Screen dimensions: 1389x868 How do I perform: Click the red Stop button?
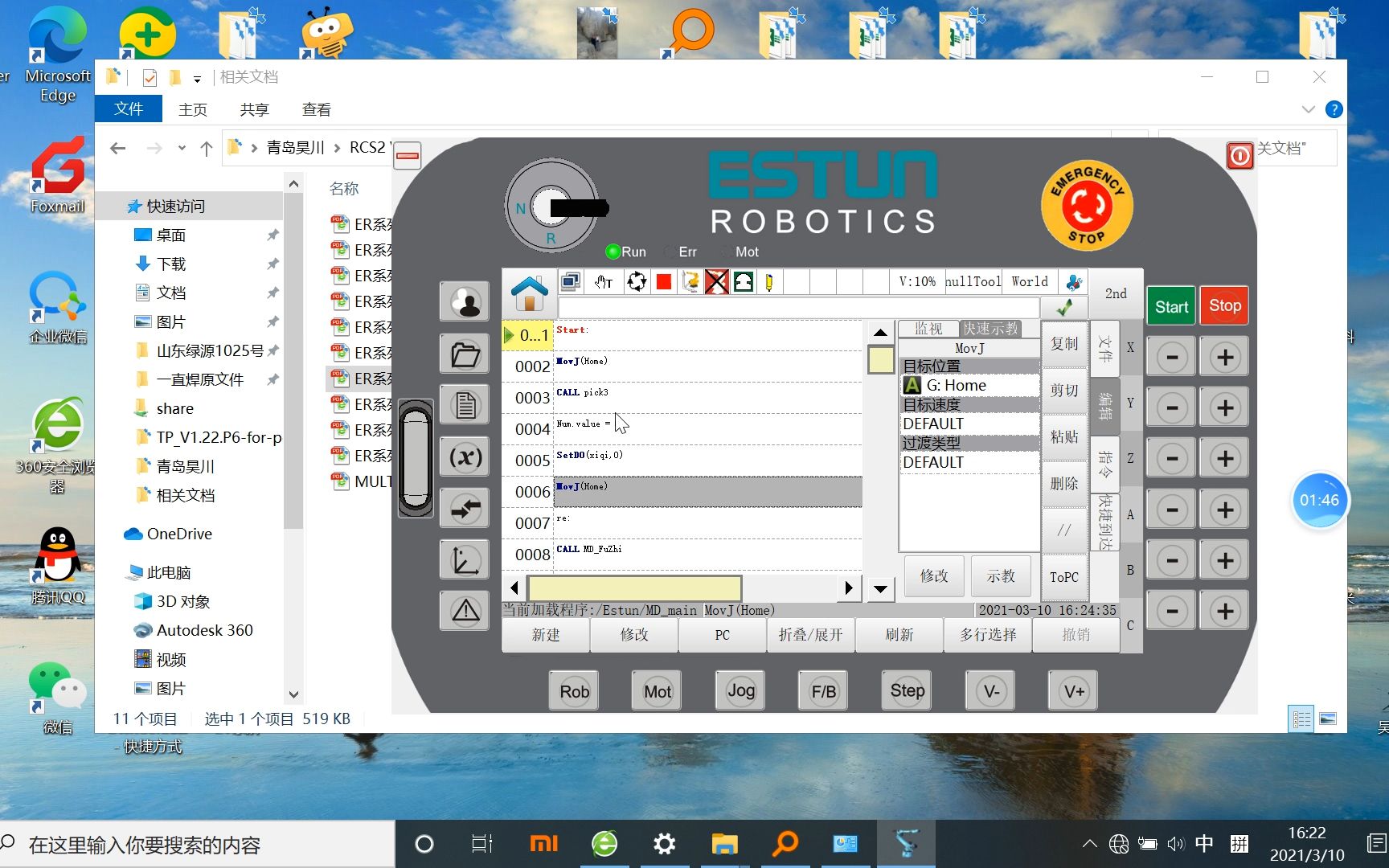click(1224, 305)
